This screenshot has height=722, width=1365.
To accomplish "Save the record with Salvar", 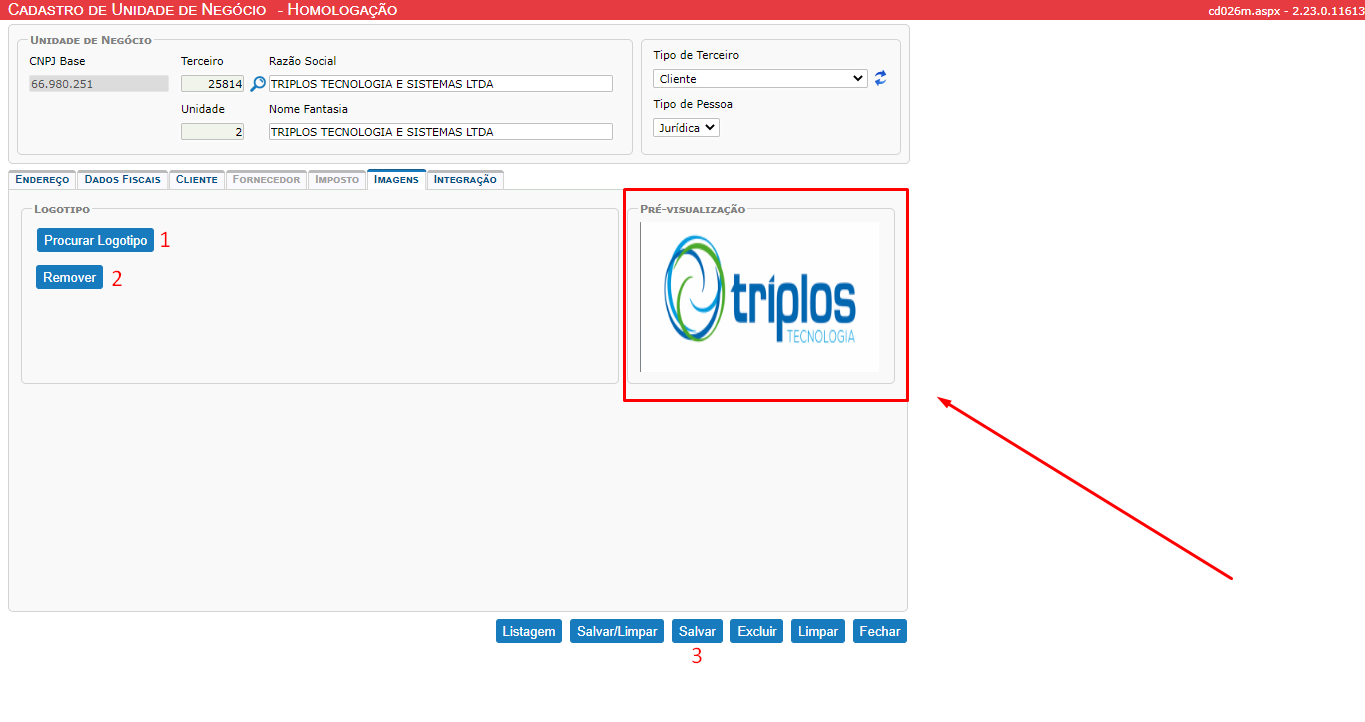I will (697, 631).
